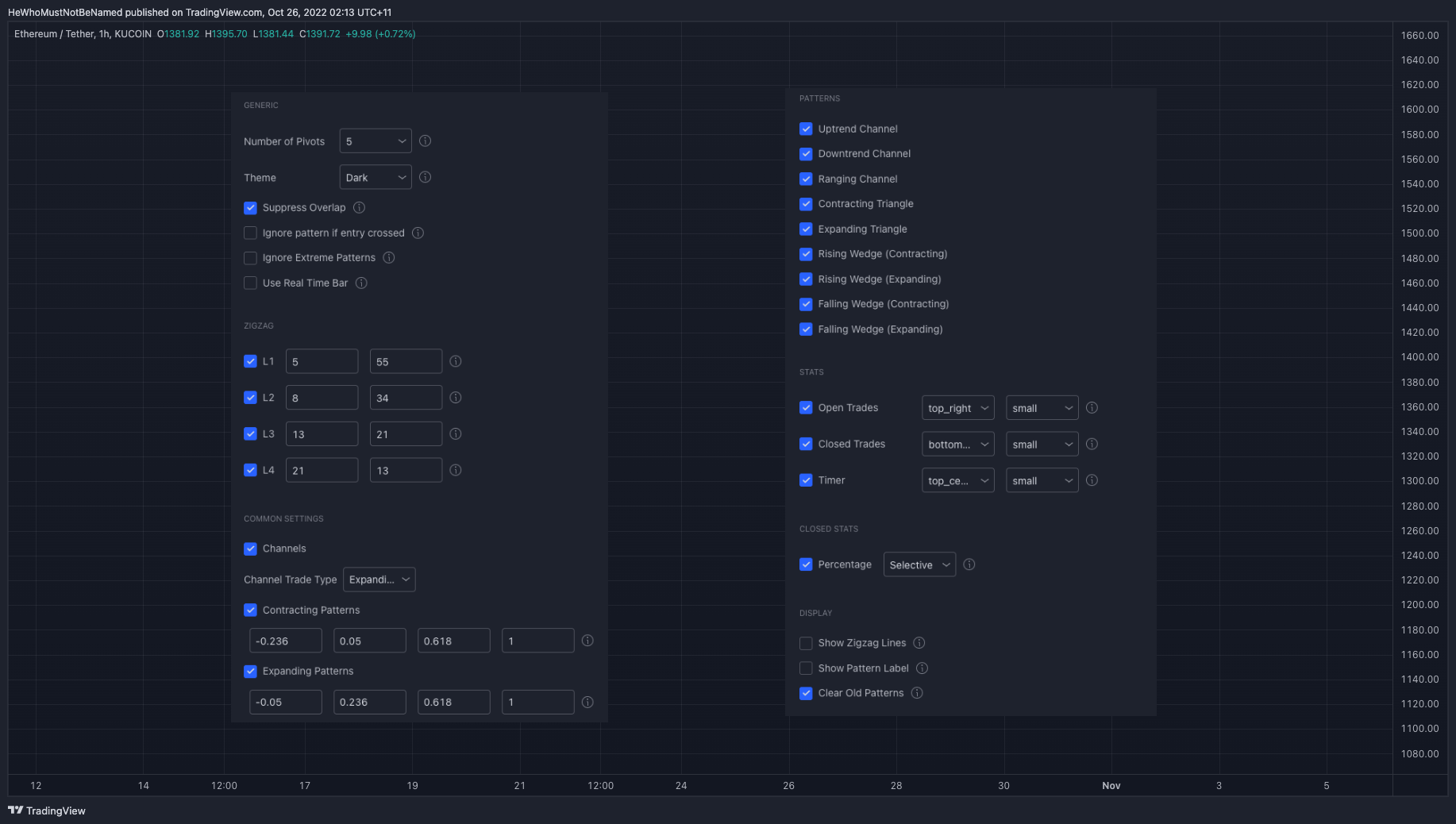Click info icon beside Percentage Selective dropdown
The height and width of the screenshot is (824, 1456).
[969, 564]
